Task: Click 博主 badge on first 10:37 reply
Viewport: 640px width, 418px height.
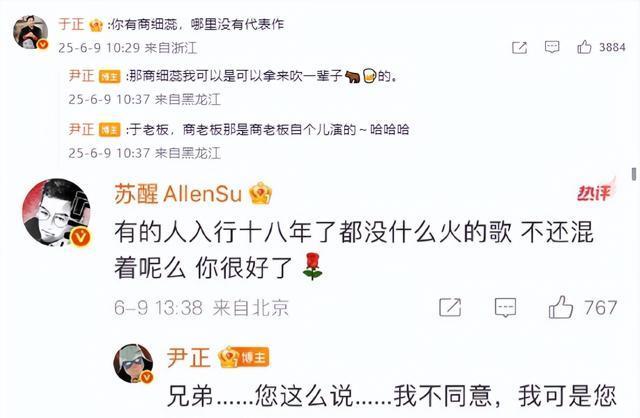Action: 109,76
